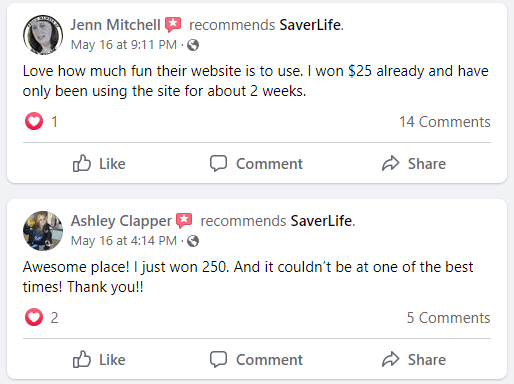Open Jenn Mitchell's profile name link
The image size is (514, 384).
pyautogui.click(x=115, y=25)
